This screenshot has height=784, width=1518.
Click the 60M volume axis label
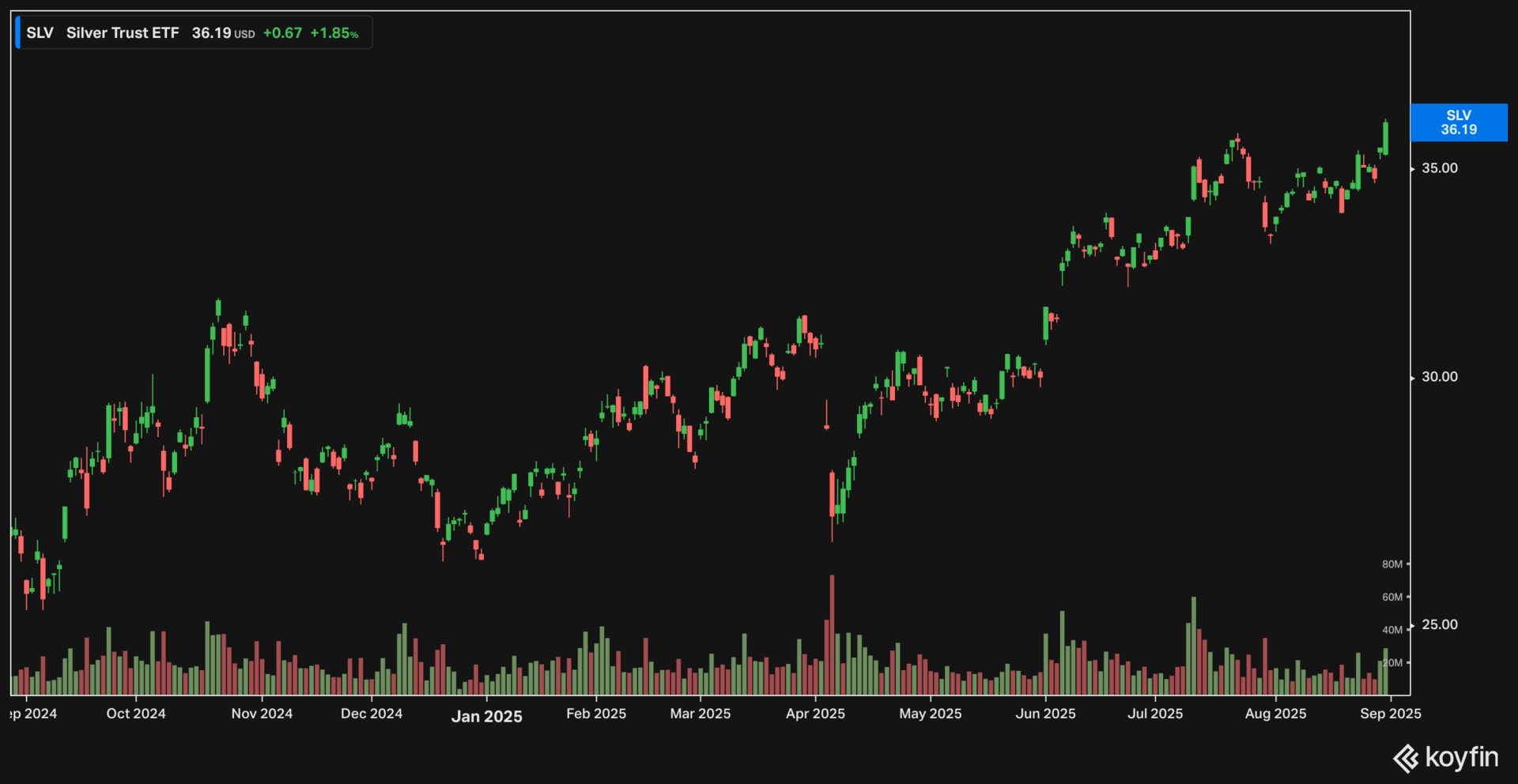pyautogui.click(x=1392, y=597)
